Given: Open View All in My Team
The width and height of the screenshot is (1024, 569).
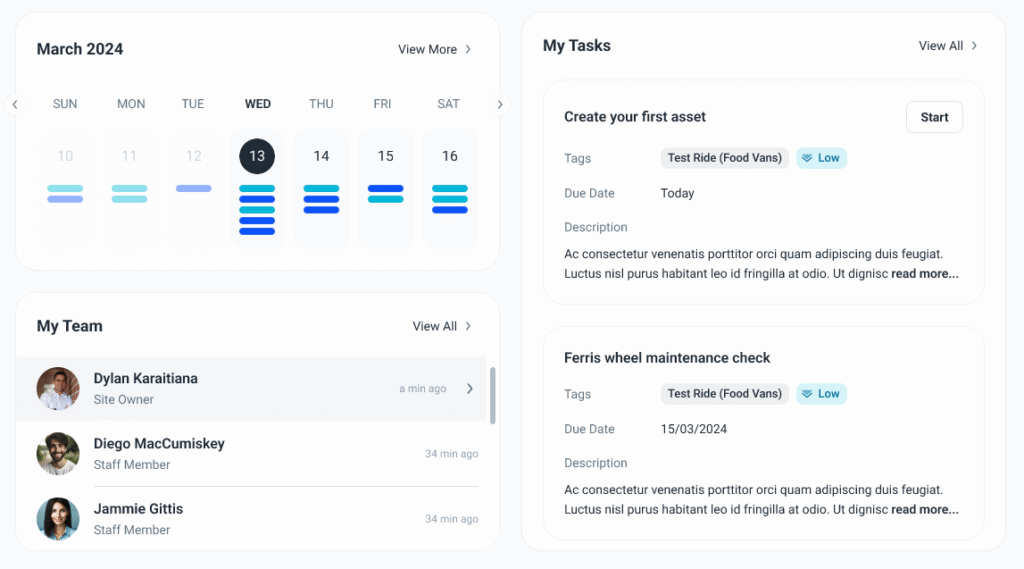Looking at the screenshot, I should point(442,326).
